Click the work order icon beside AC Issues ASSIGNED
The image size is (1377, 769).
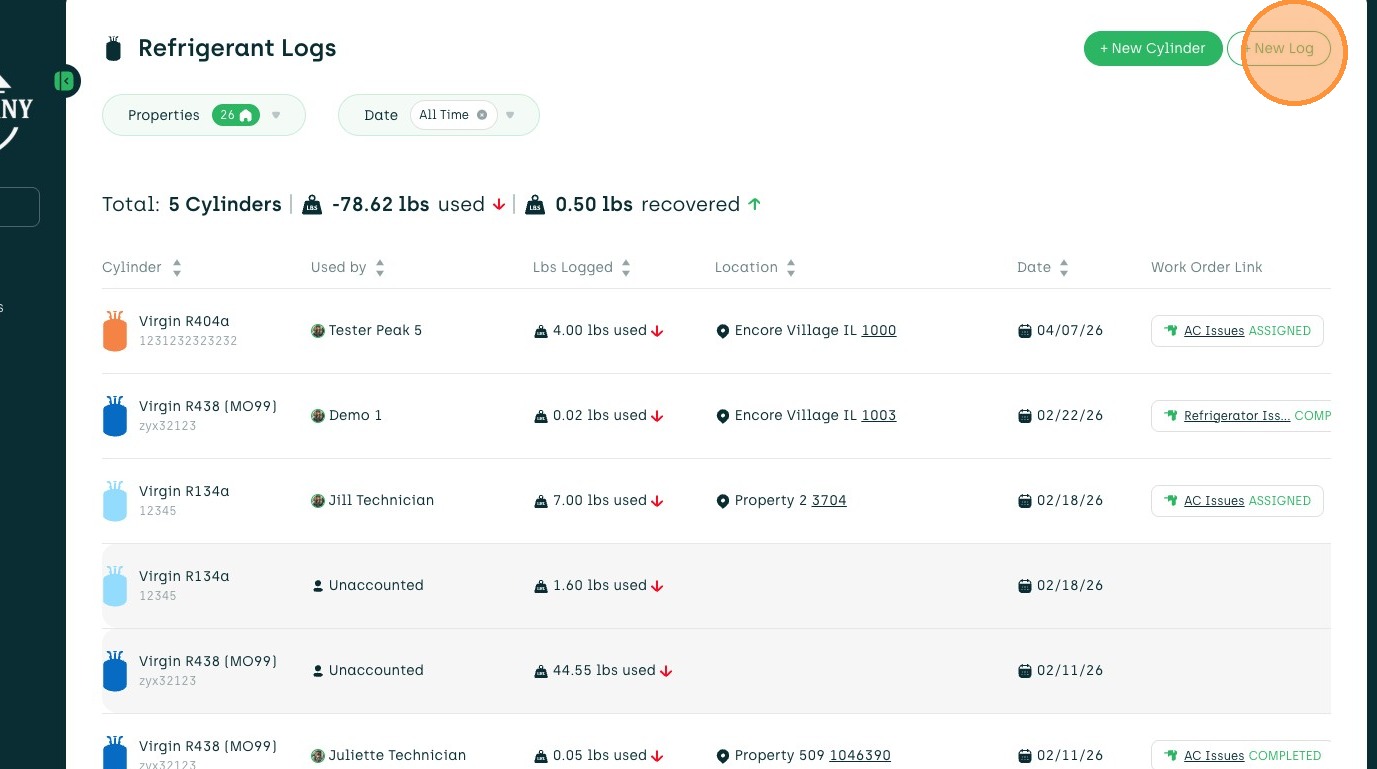pyautogui.click(x=1170, y=331)
